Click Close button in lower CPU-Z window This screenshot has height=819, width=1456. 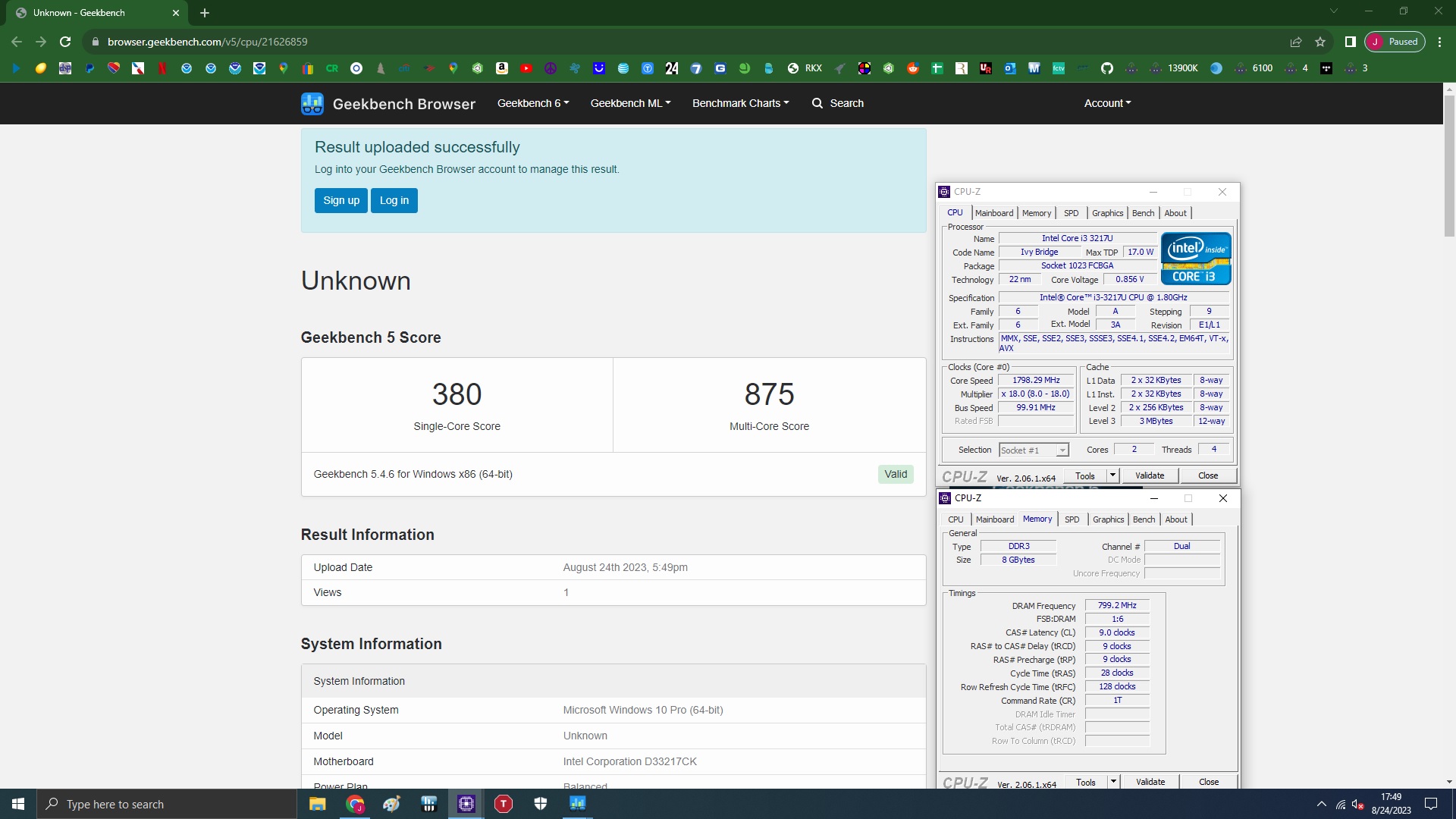tap(1209, 782)
